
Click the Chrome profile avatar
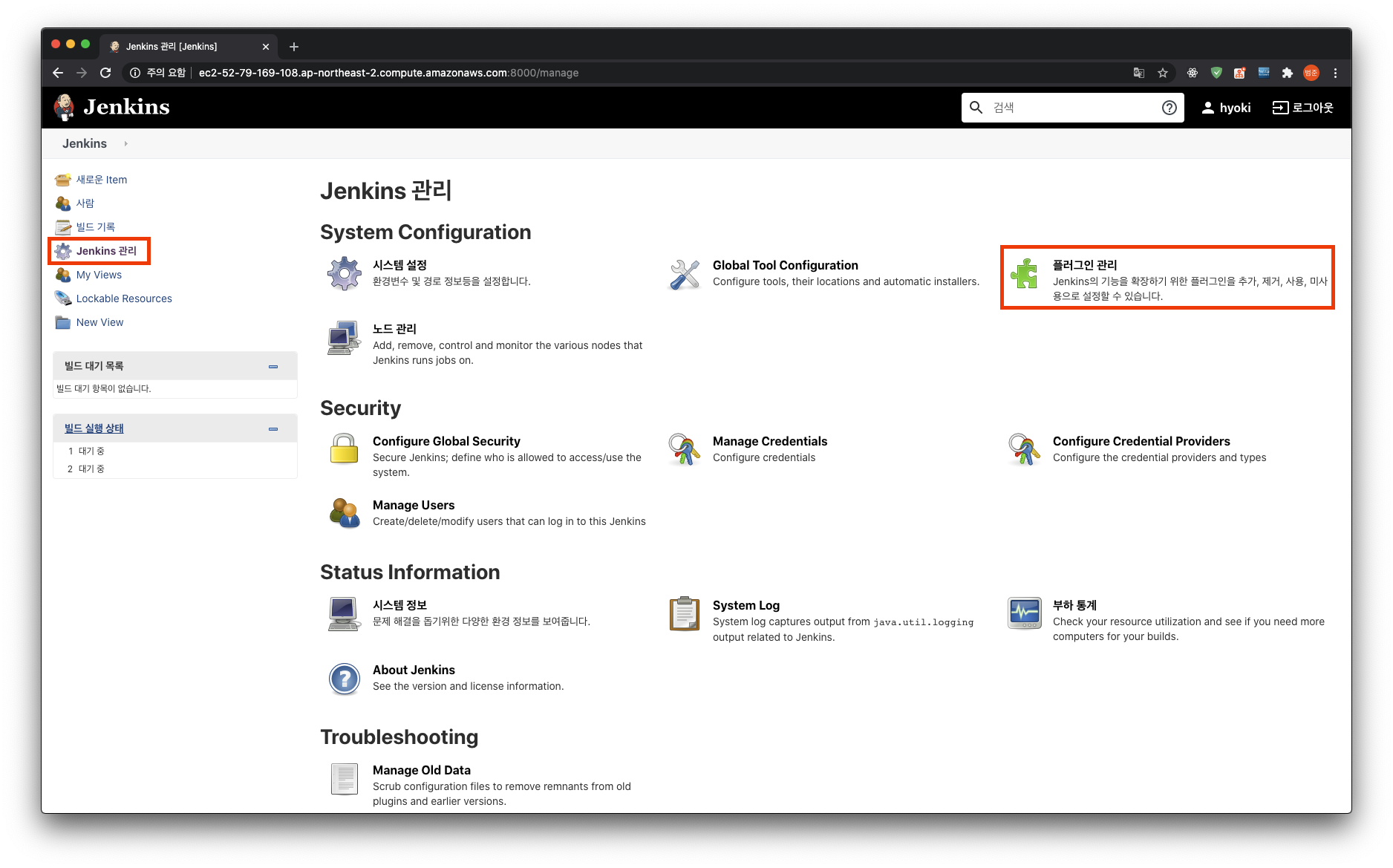tap(1311, 73)
